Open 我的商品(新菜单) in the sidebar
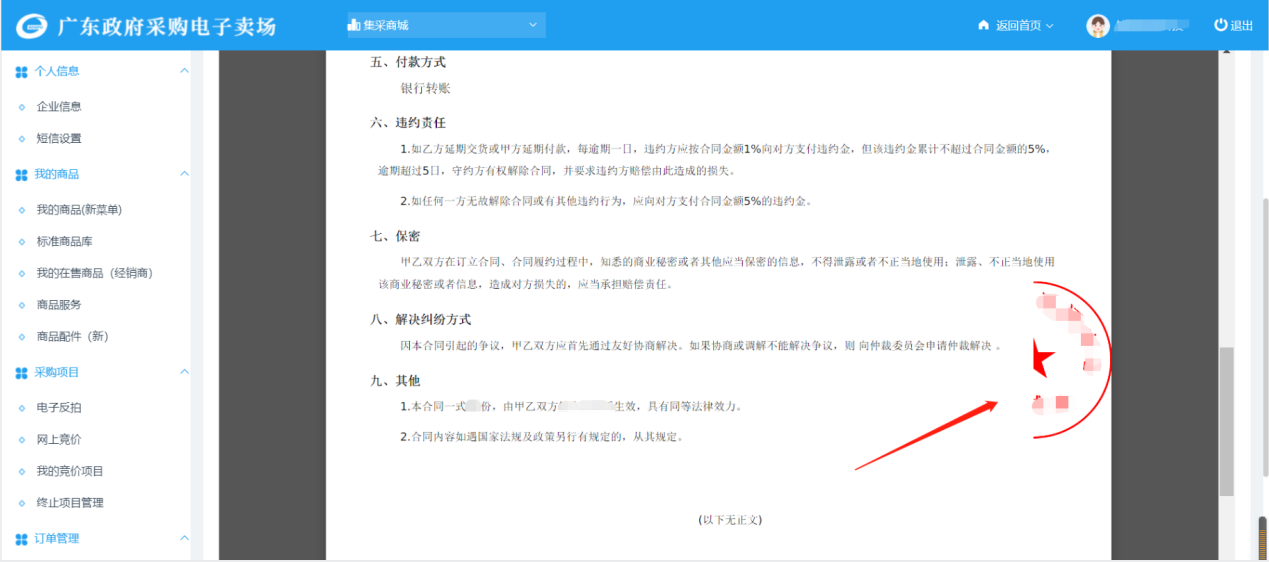Screen dimensions: 1269x562 click(79, 209)
